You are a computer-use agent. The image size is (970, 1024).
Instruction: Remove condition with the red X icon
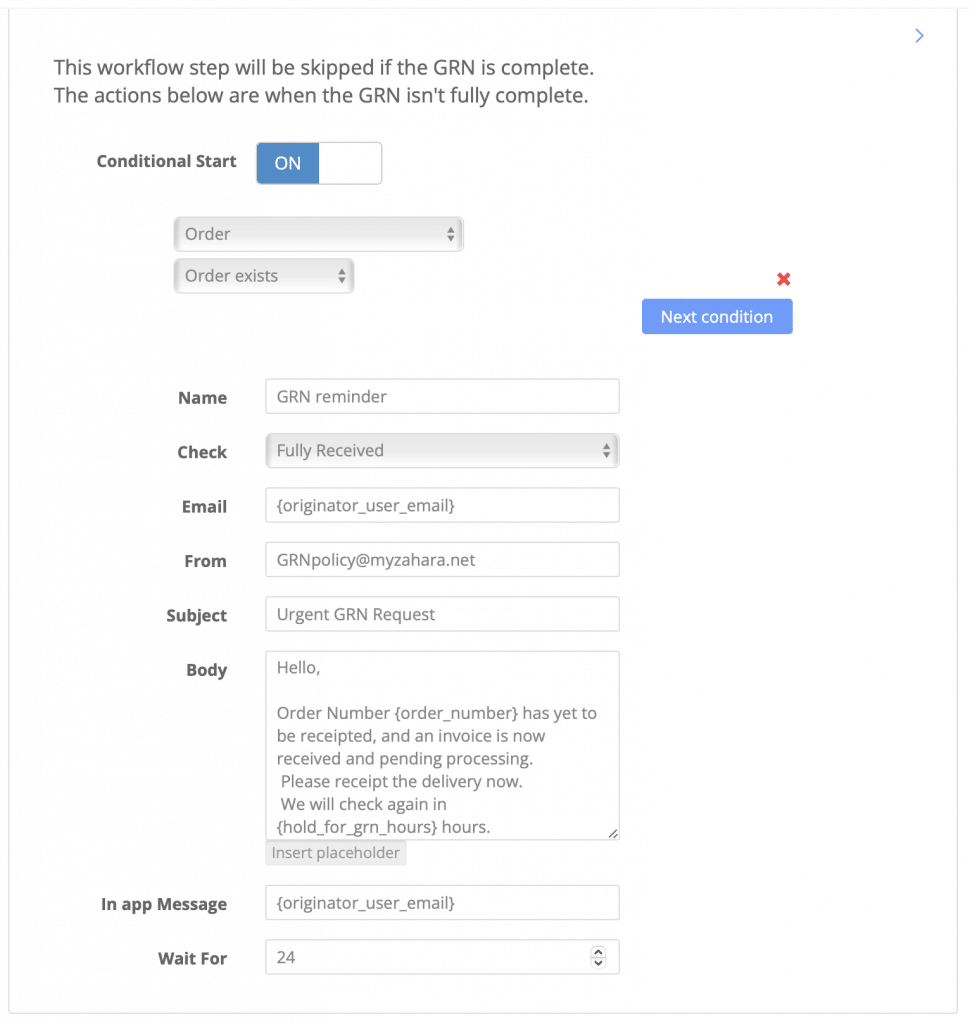coord(783,280)
